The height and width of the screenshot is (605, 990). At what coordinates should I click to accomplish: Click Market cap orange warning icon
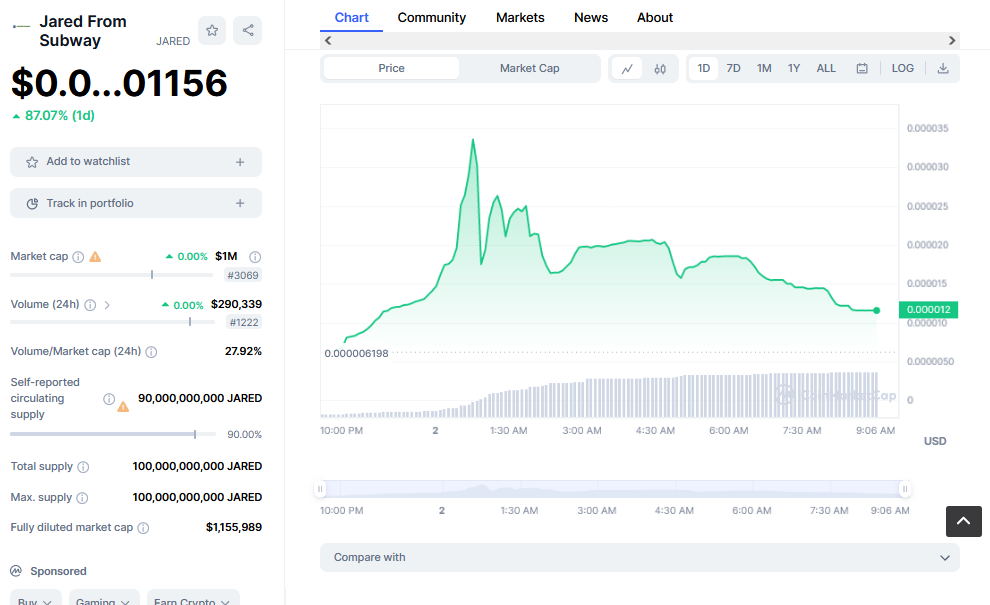tap(95, 256)
